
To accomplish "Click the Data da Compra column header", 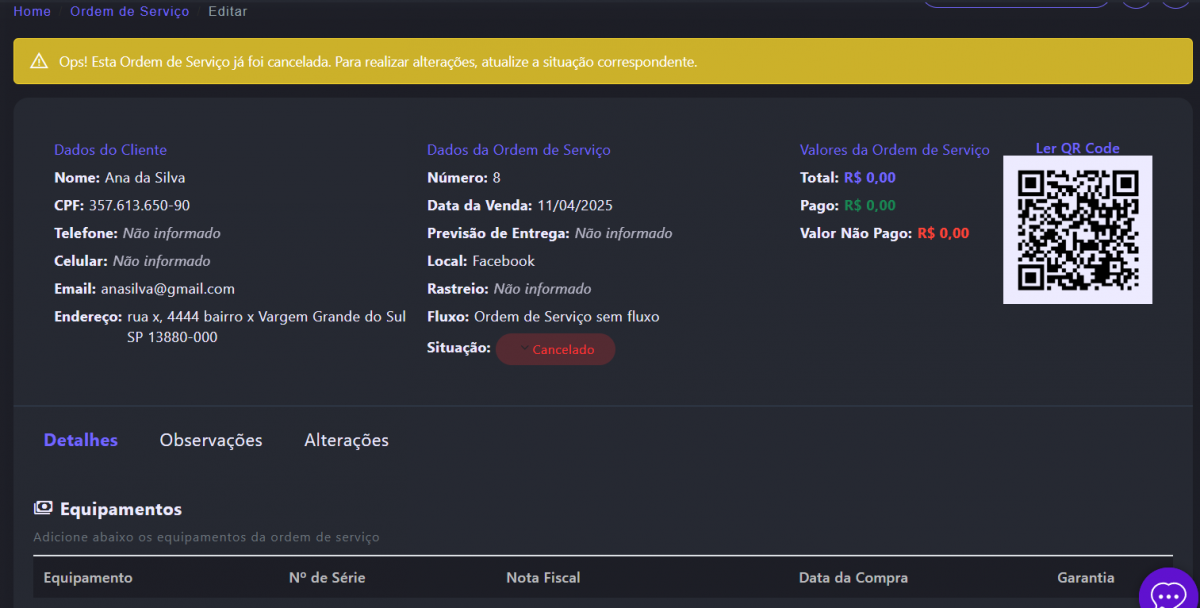I will pyautogui.click(x=853, y=578).
